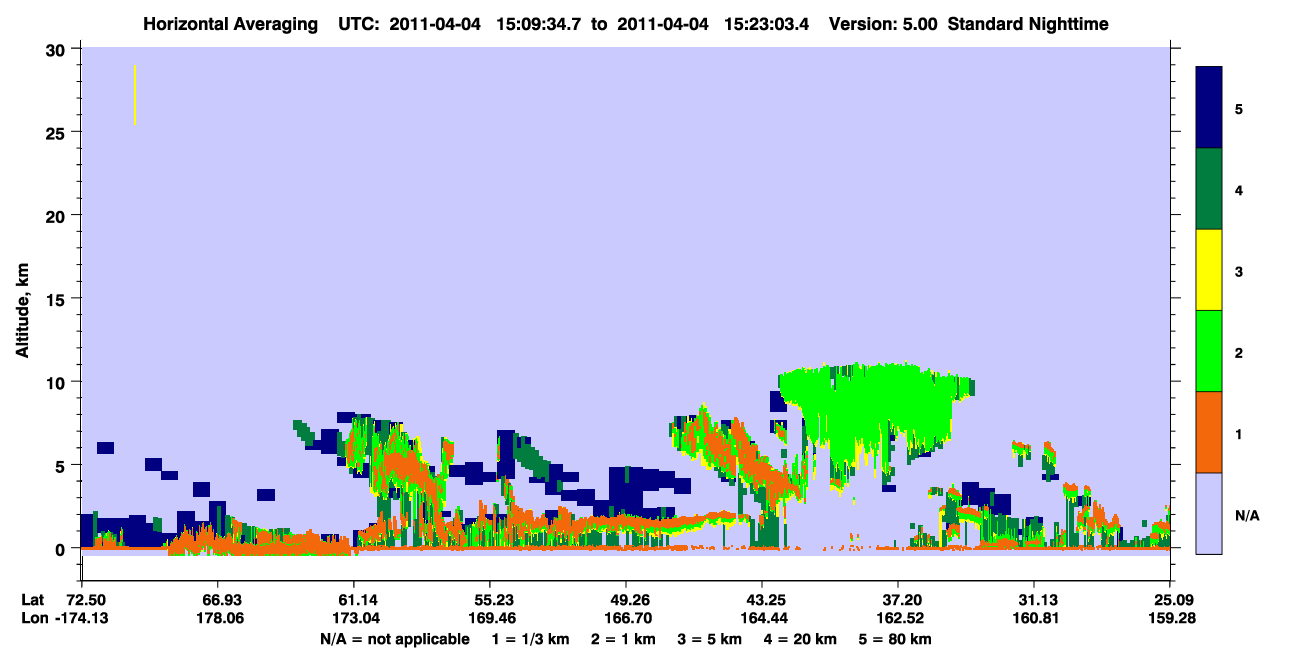Click the '3 = 5 km' legend entry
Image resolution: width=1300 pixels, height=667 pixels.
711,639
